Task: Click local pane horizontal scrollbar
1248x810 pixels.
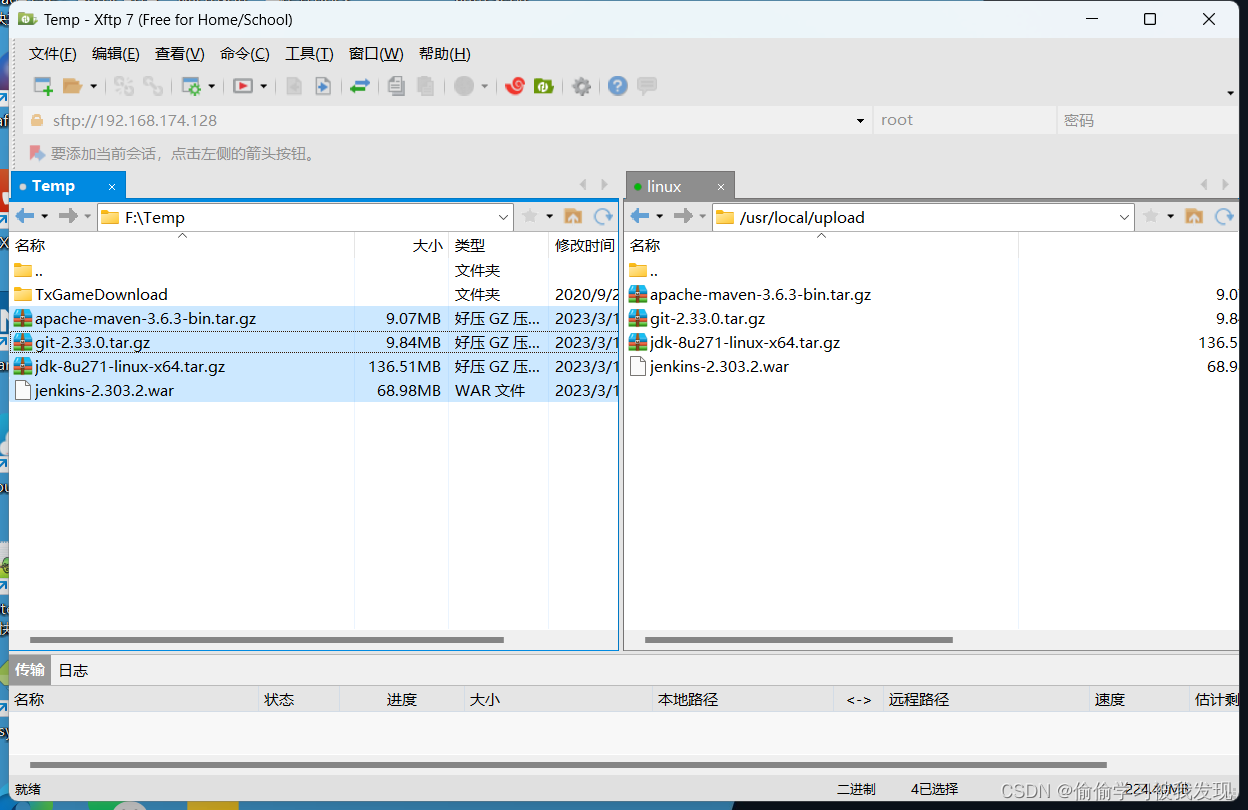Action: 267,640
